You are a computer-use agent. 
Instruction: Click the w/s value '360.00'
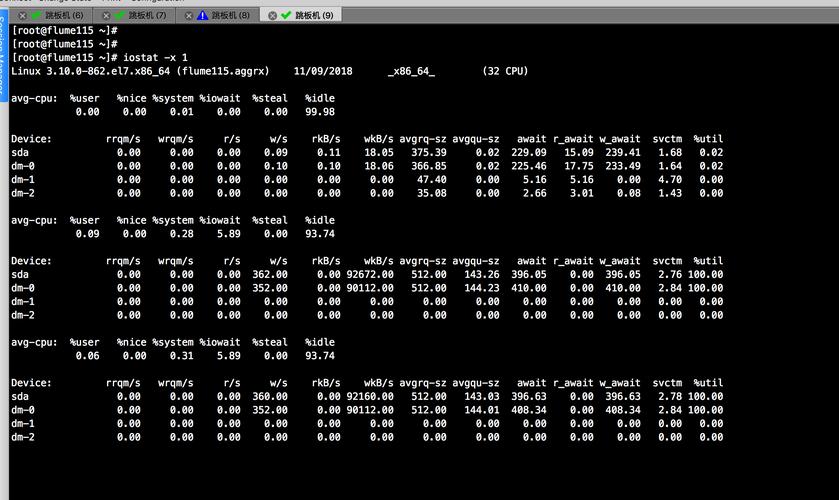coord(270,396)
